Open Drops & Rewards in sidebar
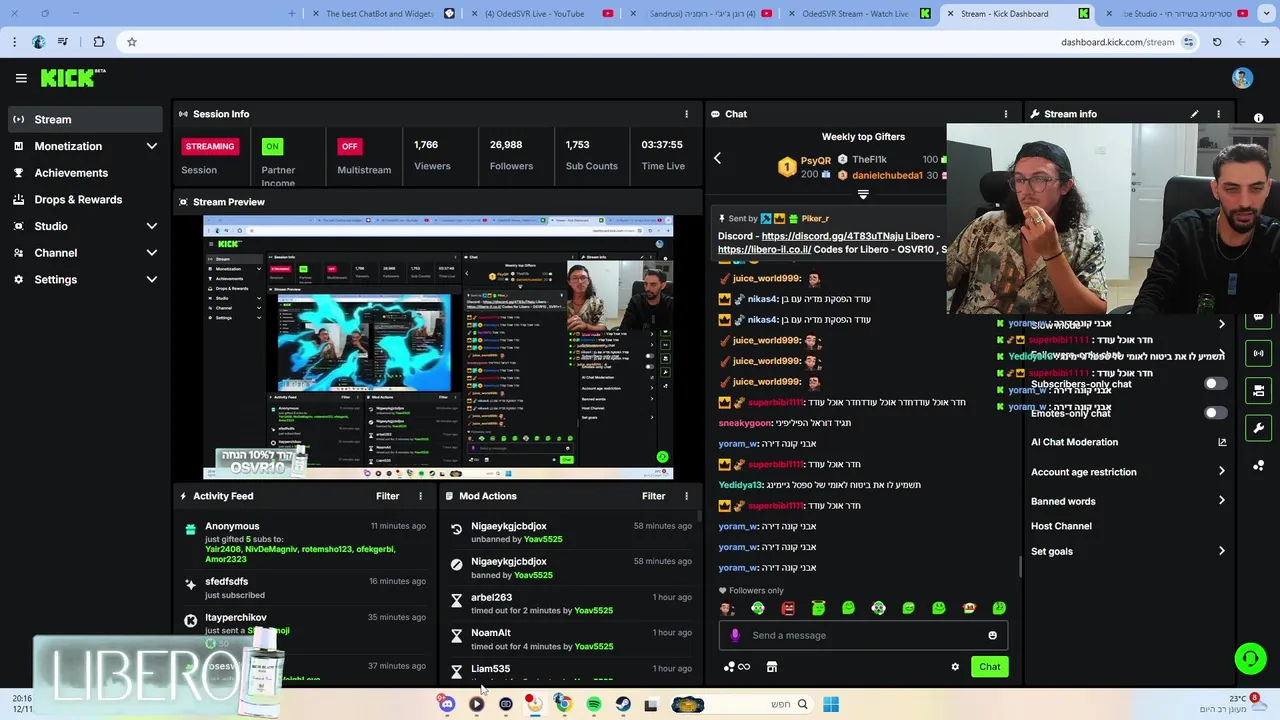 78,199
